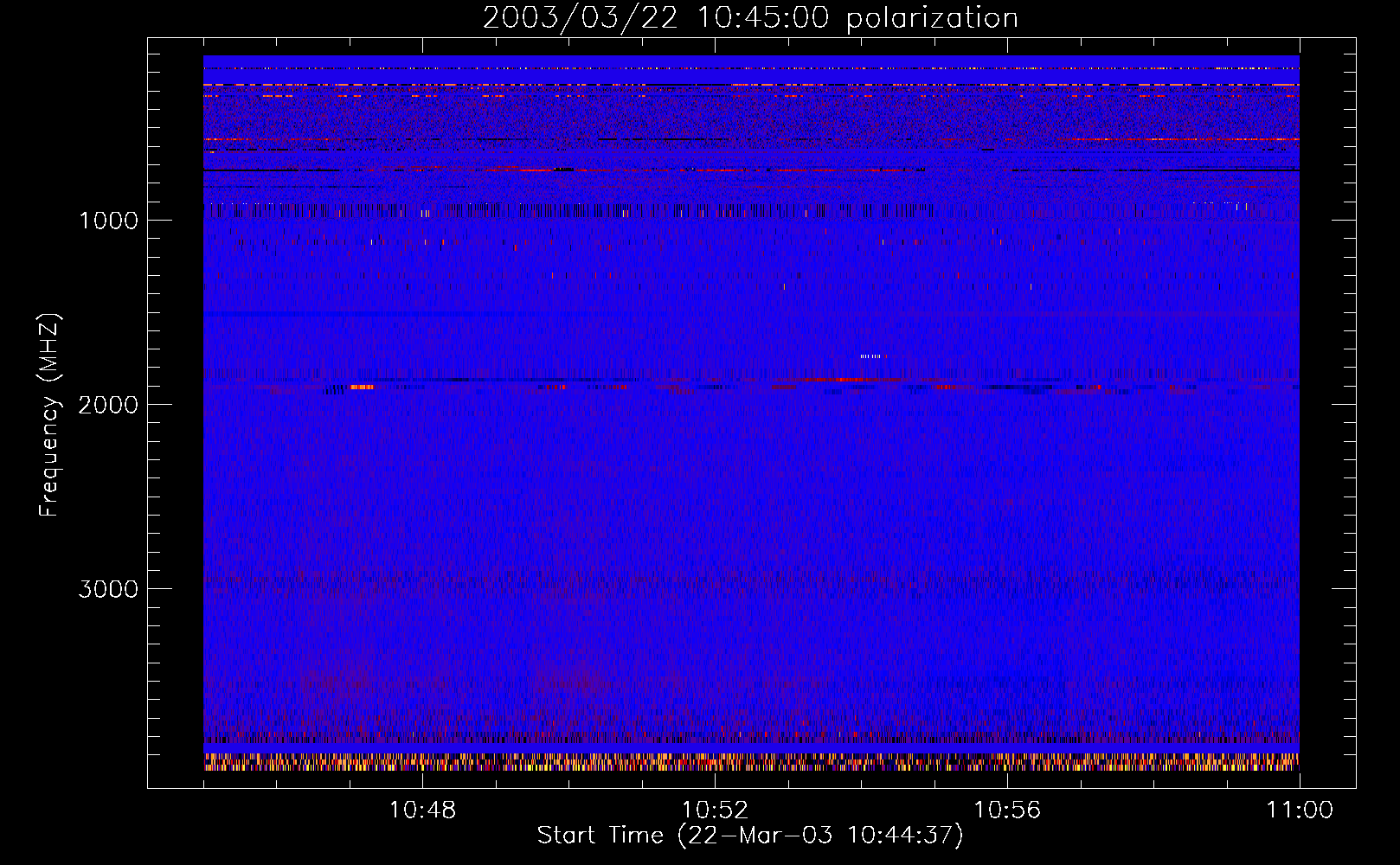Click the 10:52 time tick label
1400x865 pixels.
[x=715, y=811]
